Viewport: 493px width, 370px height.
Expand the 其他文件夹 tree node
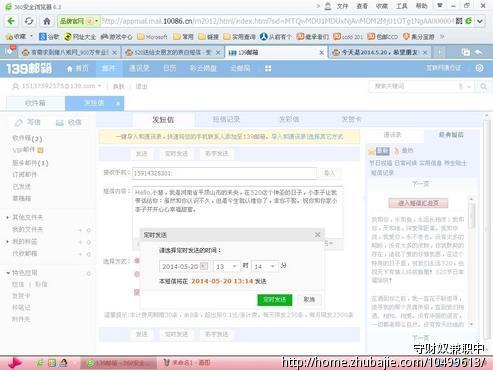(8, 217)
